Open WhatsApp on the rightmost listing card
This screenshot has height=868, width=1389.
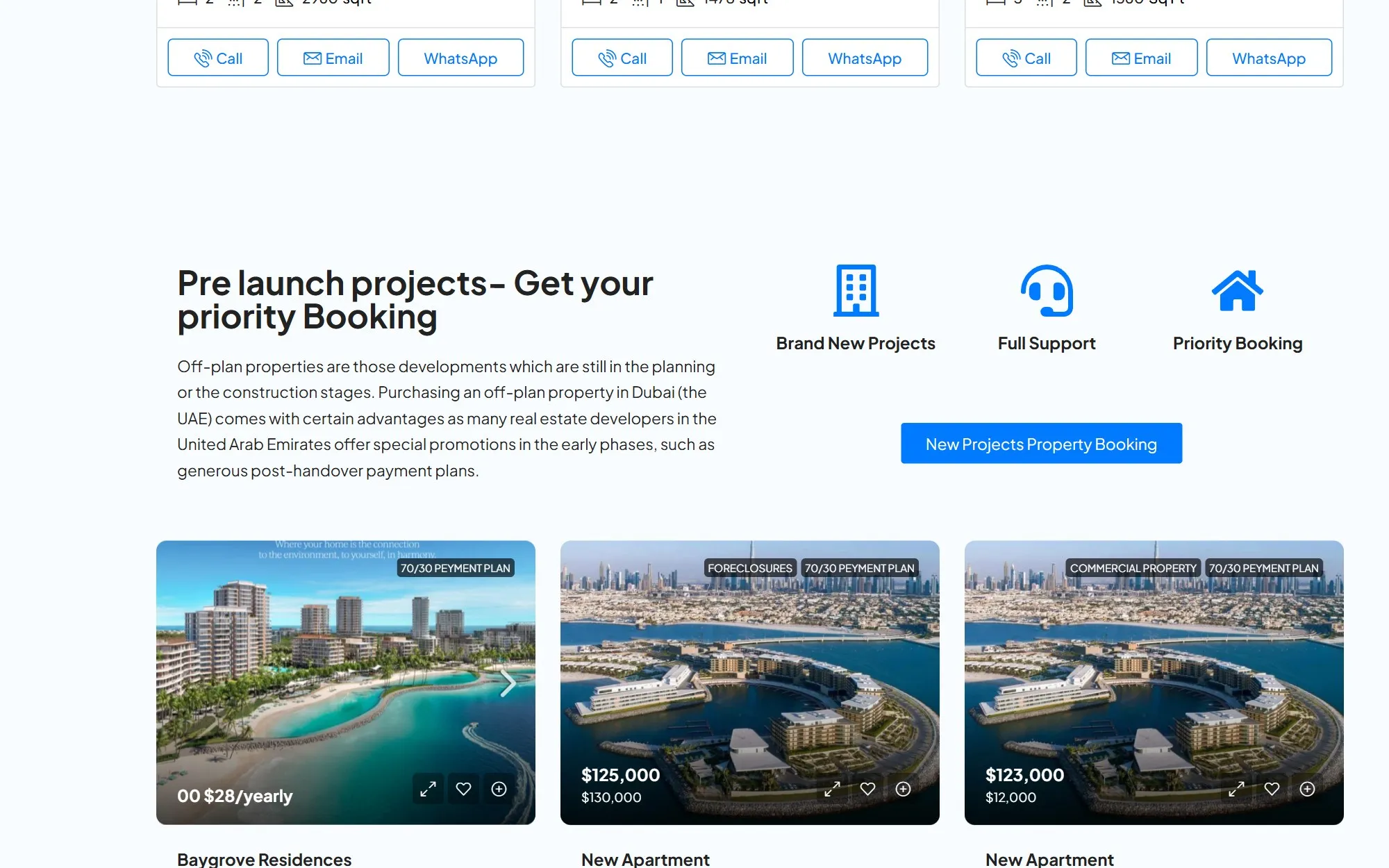(x=1269, y=58)
